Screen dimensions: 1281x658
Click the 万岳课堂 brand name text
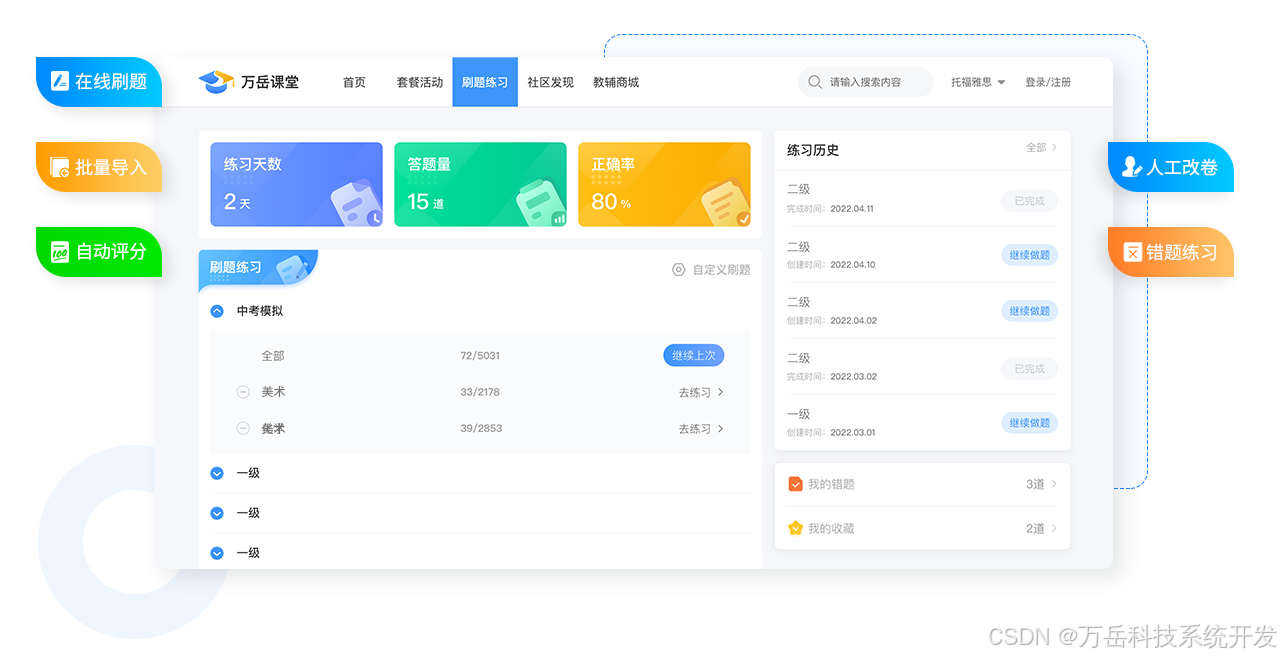pyautogui.click(x=270, y=82)
